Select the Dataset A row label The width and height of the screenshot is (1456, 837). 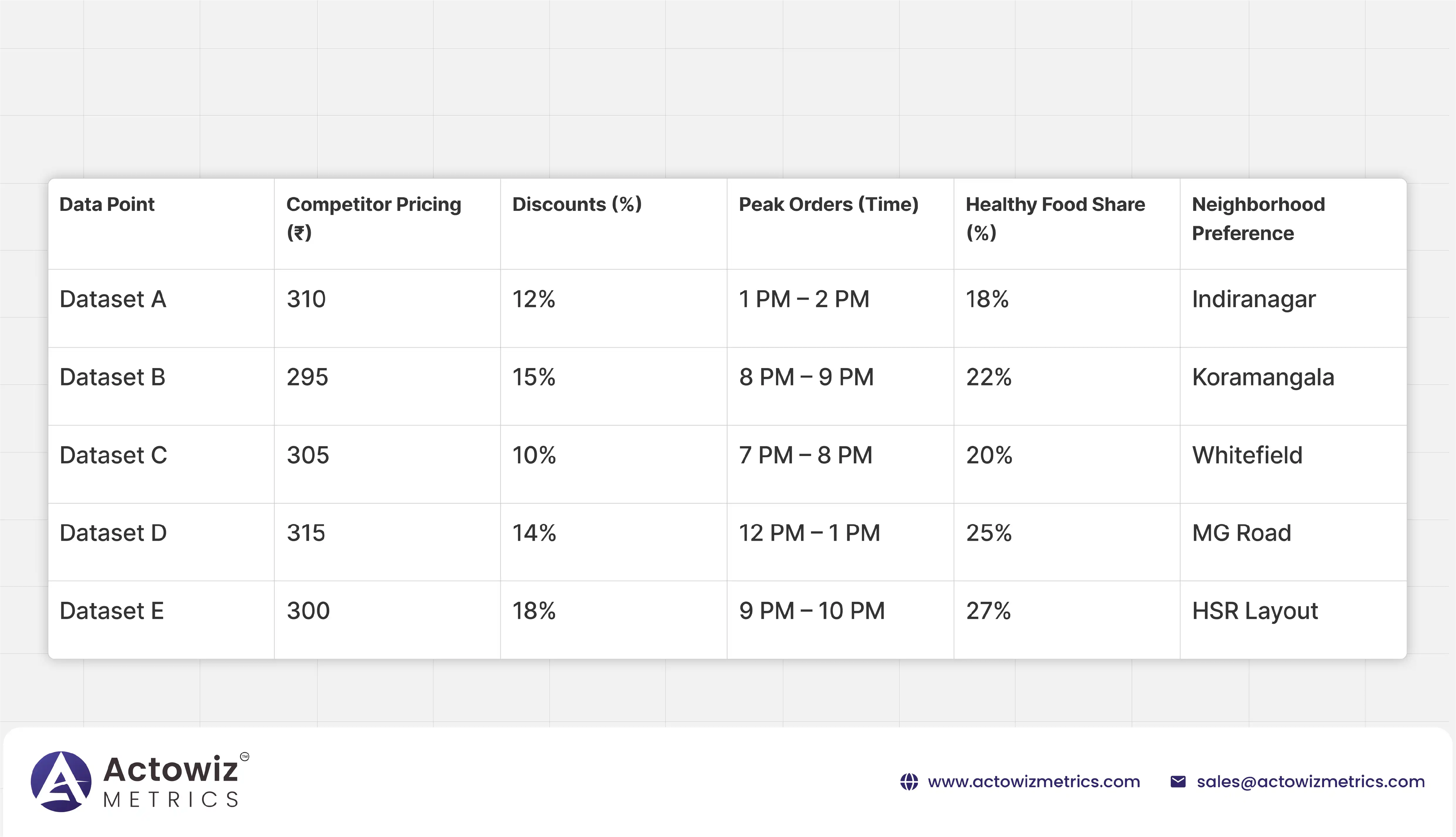pyautogui.click(x=113, y=299)
